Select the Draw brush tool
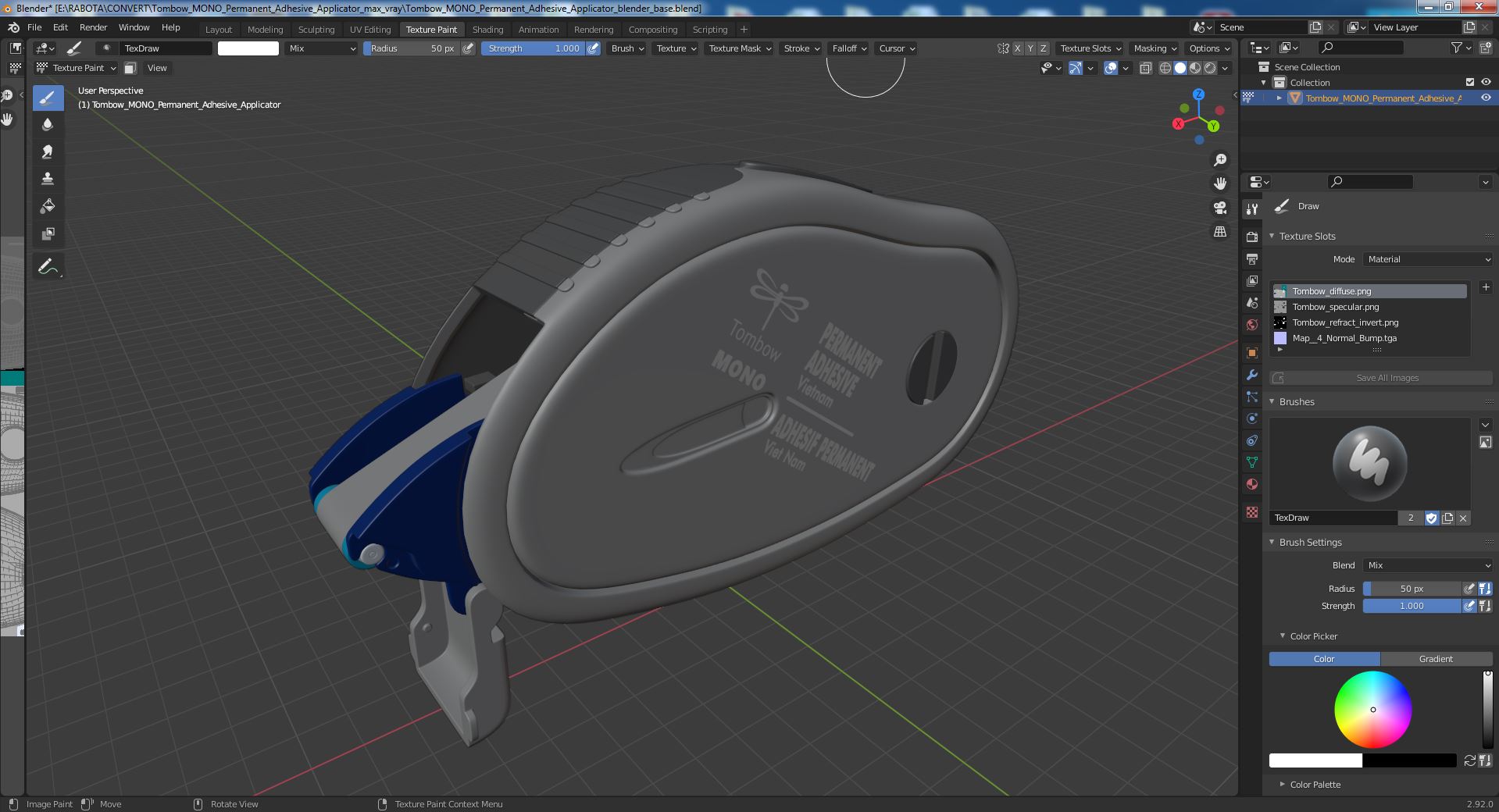1499x812 pixels. point(48,98)
